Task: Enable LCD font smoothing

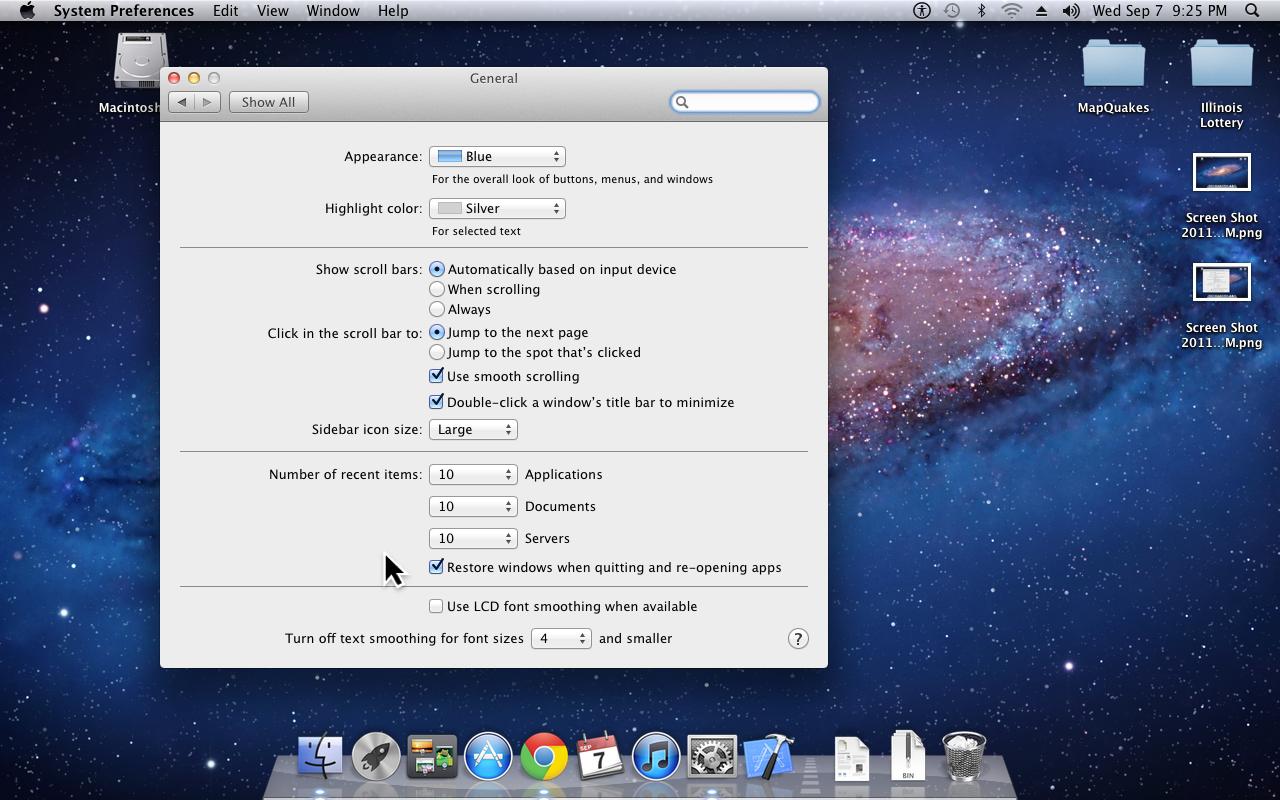Action: (x=436, y=605)
